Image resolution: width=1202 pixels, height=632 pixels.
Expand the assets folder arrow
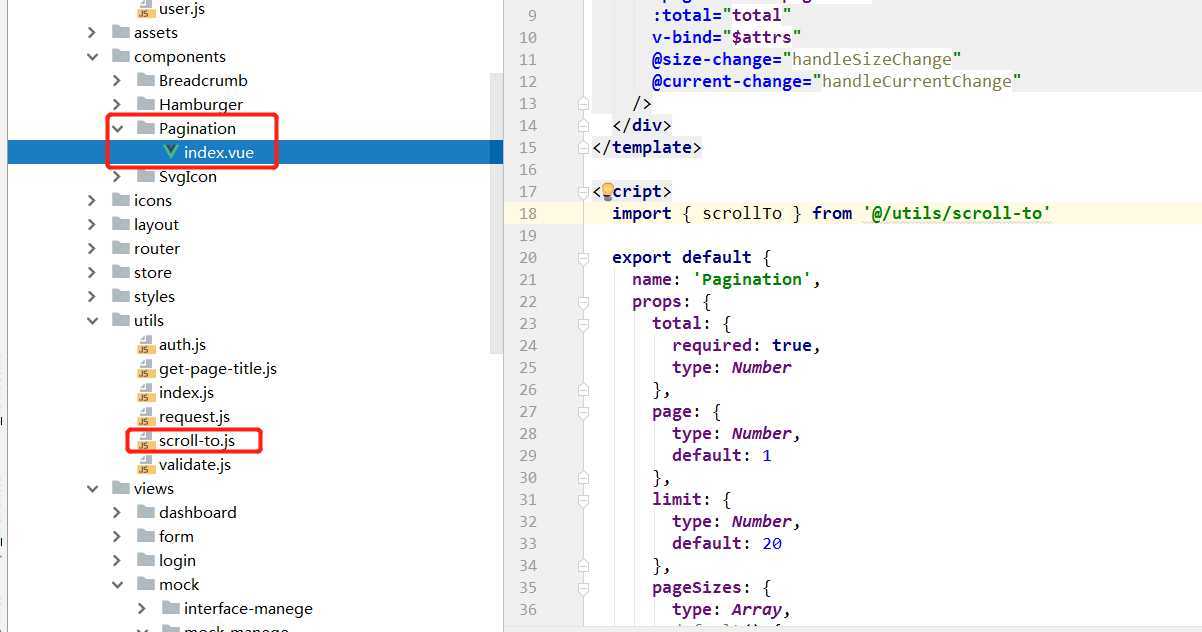(93, 33)
